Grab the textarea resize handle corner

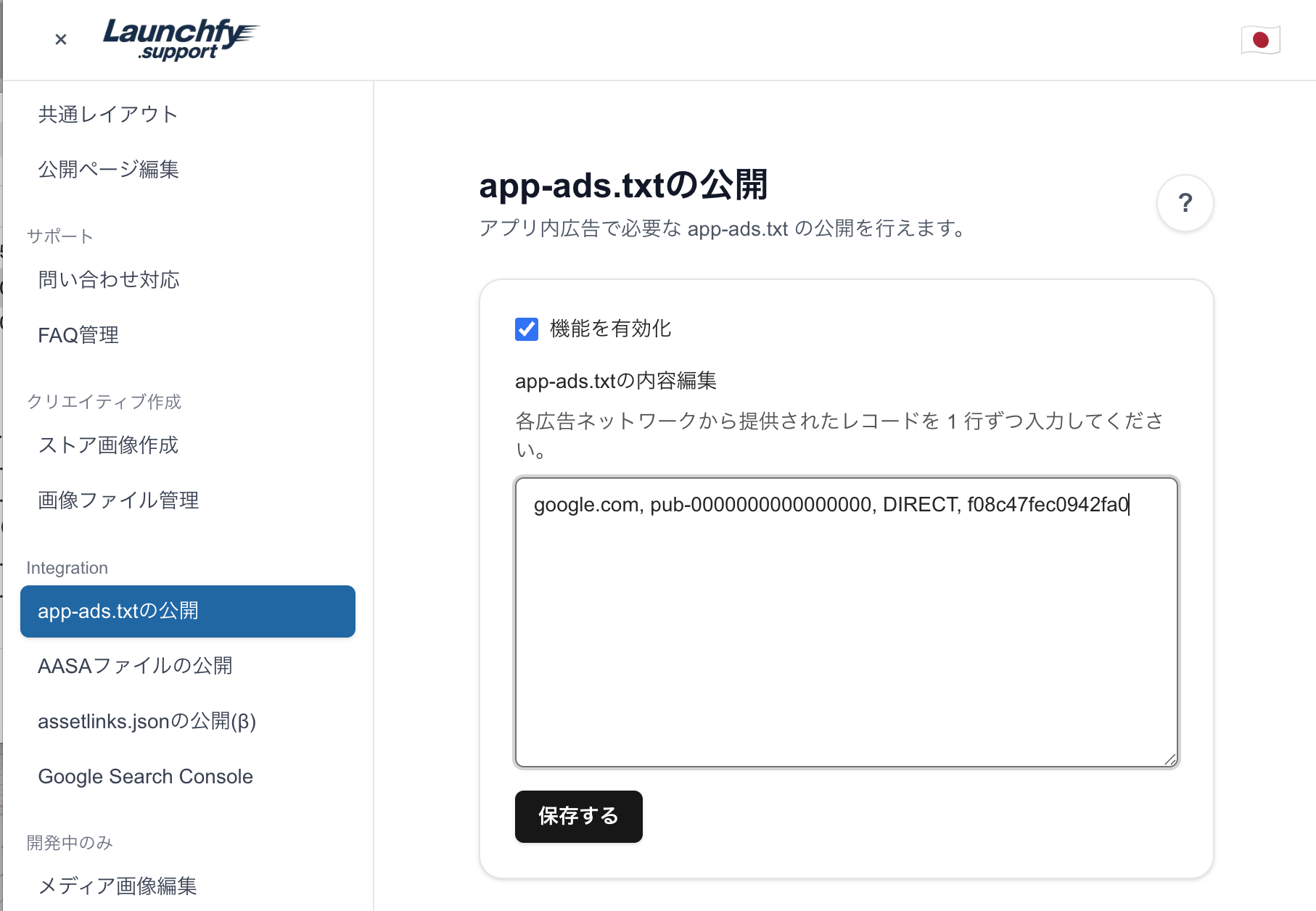1169,759
